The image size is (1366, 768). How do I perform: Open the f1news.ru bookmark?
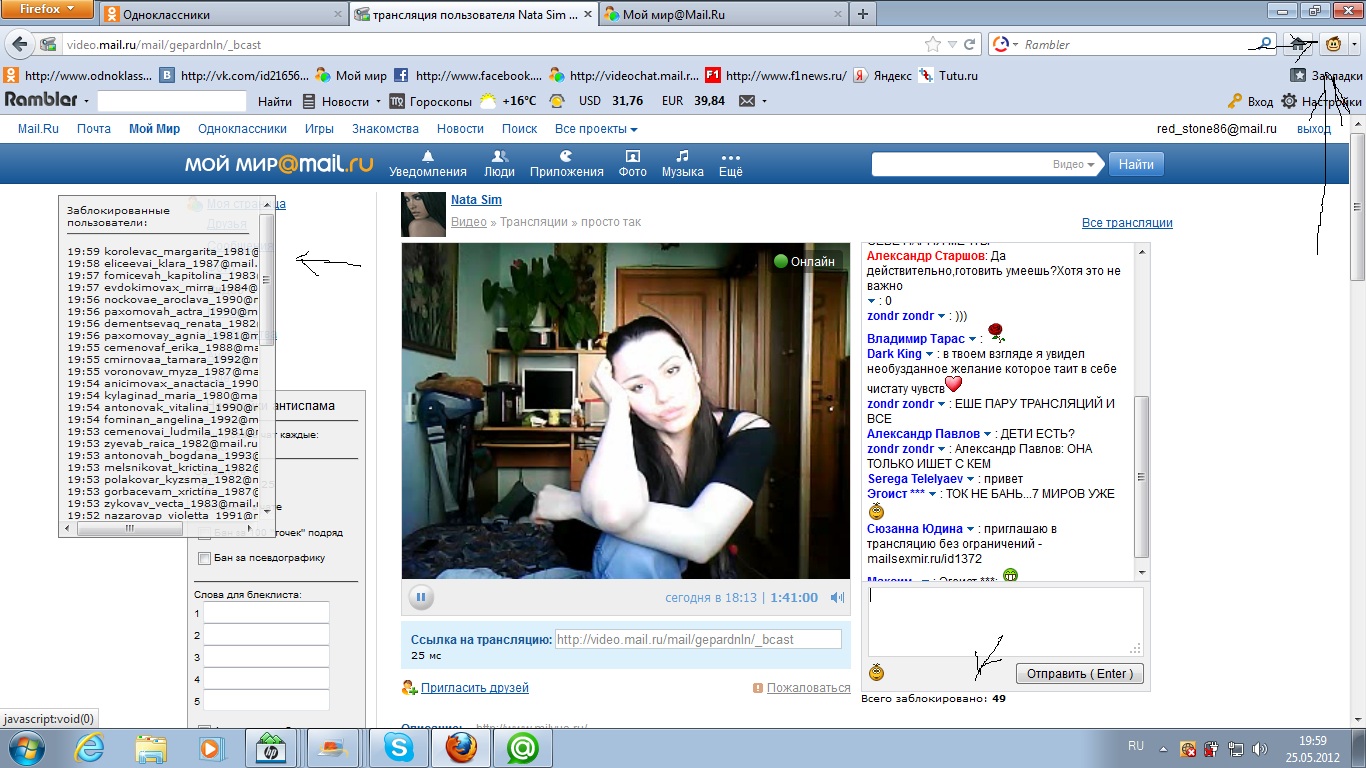click(x=776, y=75)
